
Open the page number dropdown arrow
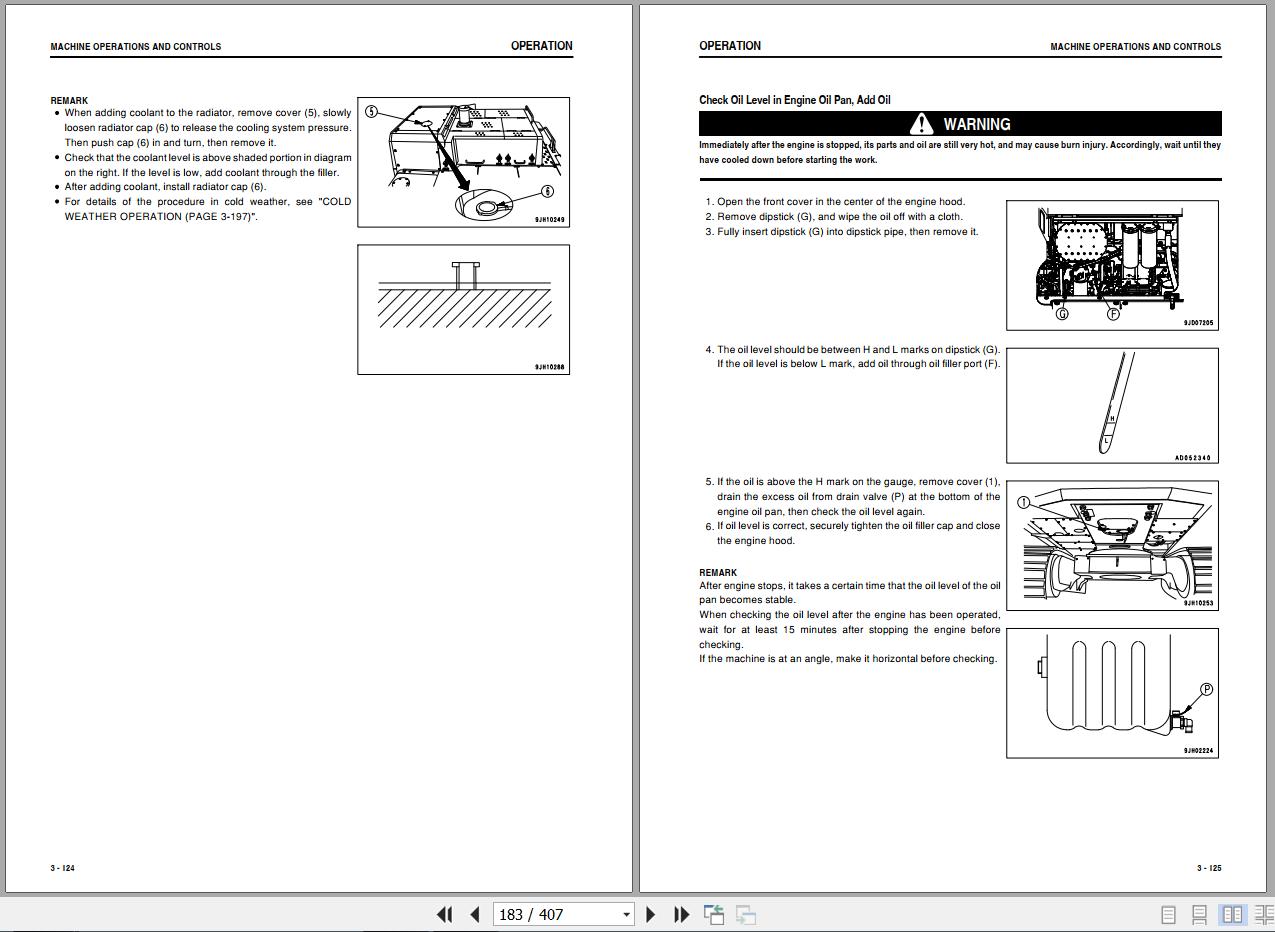point(627,914)
